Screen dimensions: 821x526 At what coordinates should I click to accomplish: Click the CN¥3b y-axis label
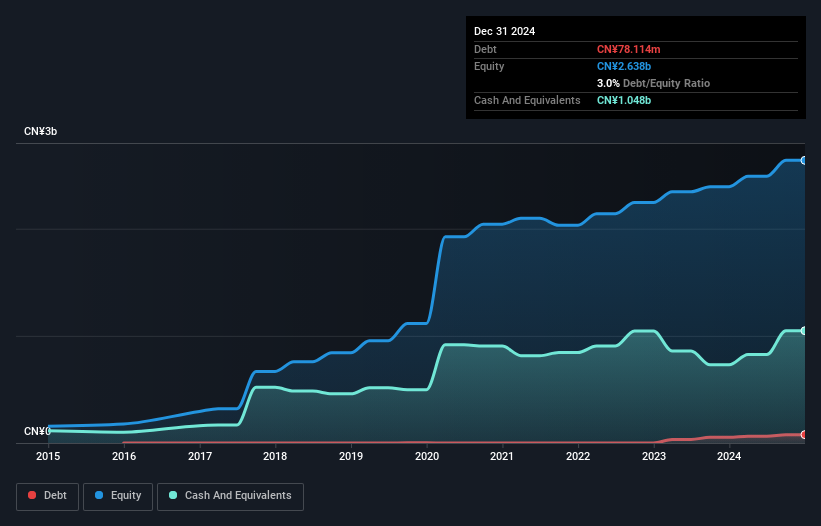pos(40,131)
